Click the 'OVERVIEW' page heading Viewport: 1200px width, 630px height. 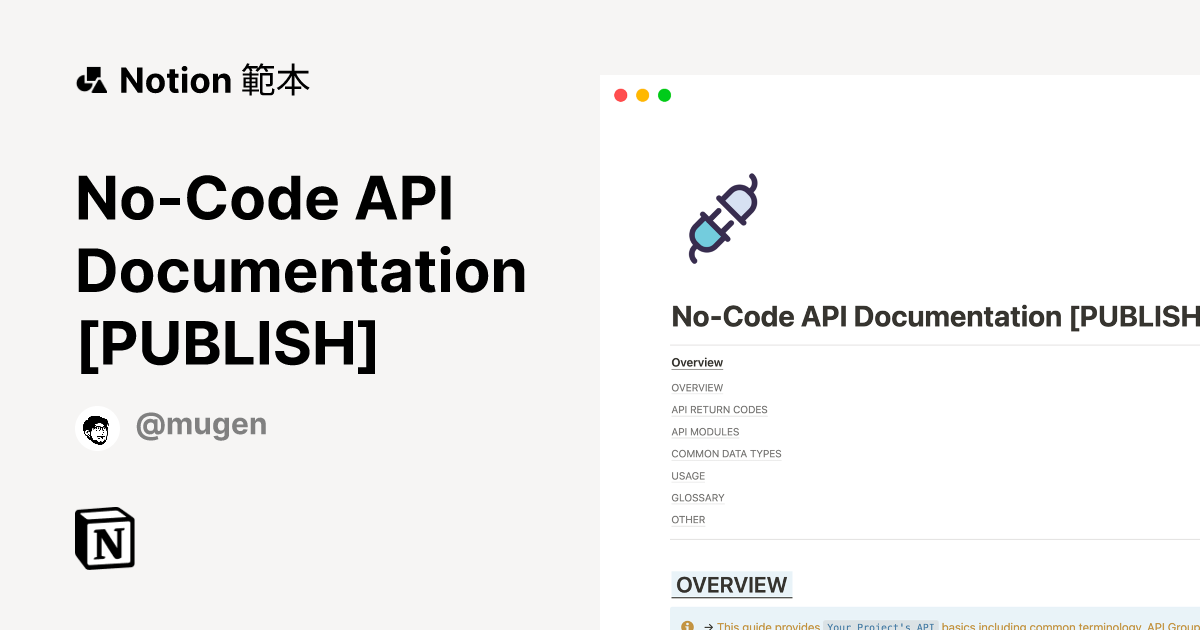point(731,585)
